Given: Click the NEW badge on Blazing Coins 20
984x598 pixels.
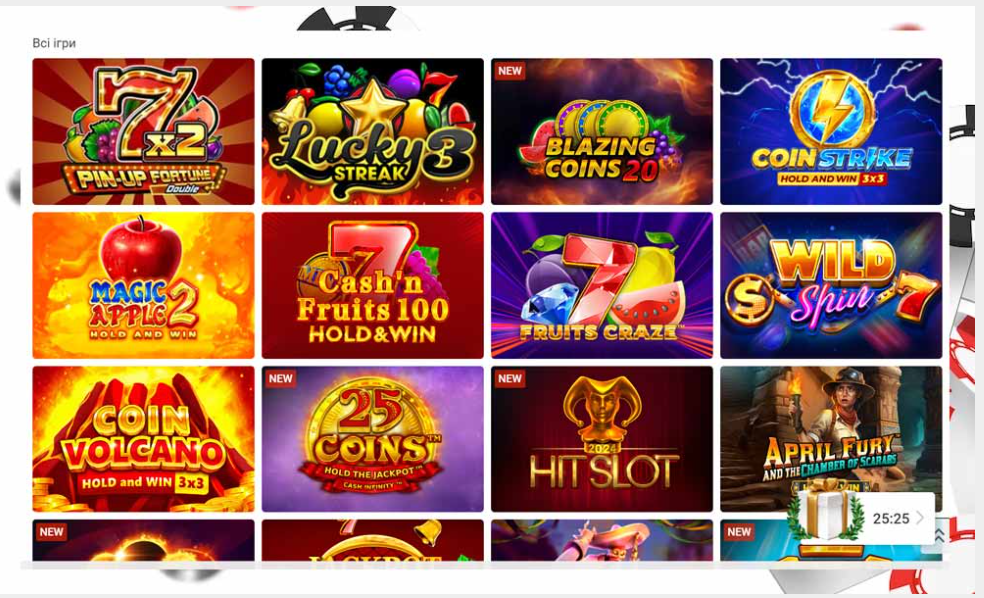Looking at the screenshot, I should (510, 71).
